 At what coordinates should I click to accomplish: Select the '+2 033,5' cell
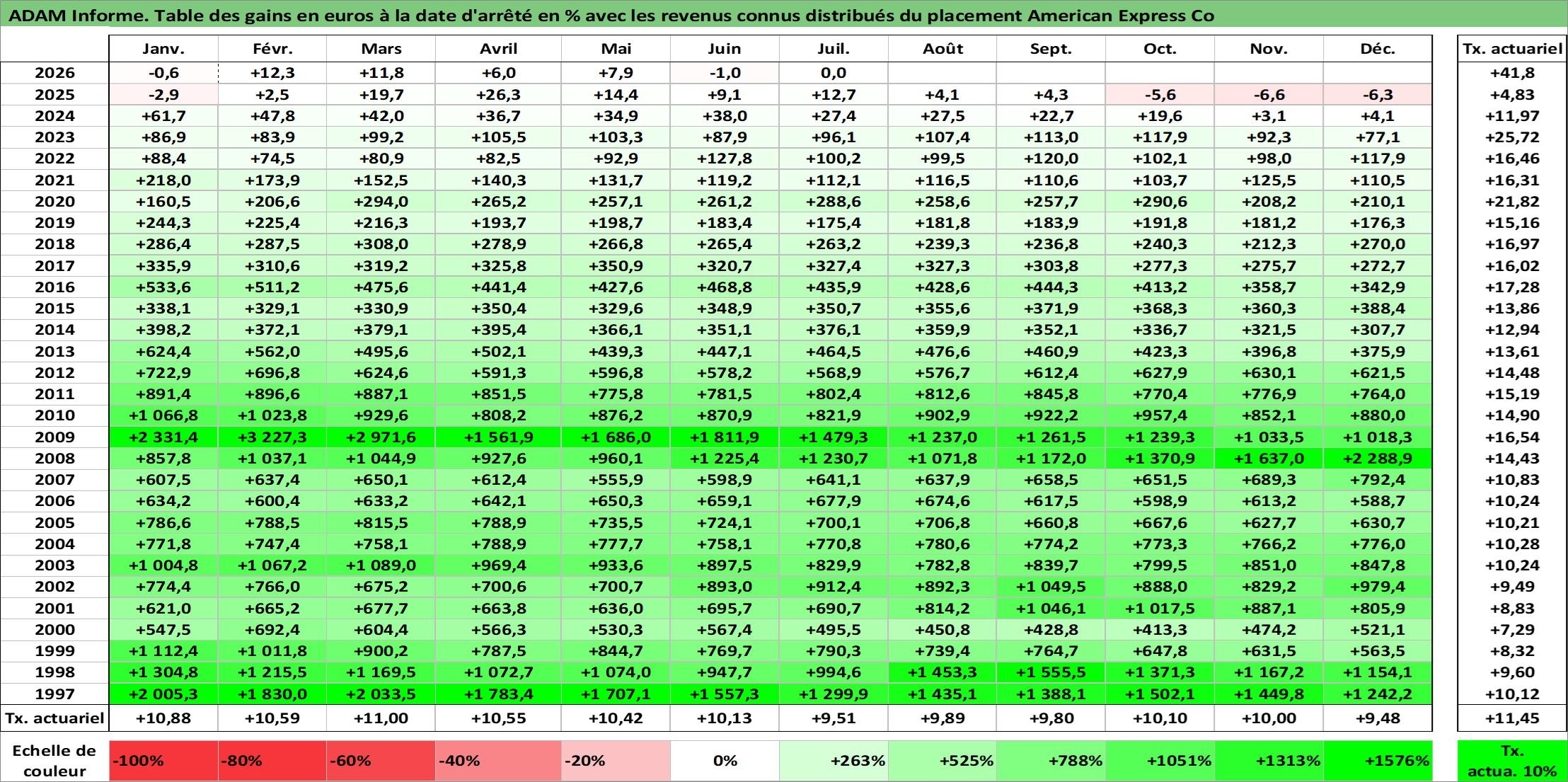pyautogui.click(x=381, y=694)
